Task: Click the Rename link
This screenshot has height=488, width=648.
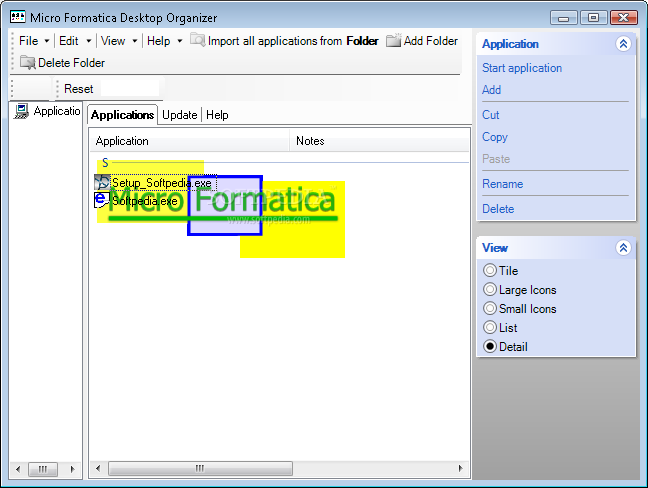Action: [503, 184]
